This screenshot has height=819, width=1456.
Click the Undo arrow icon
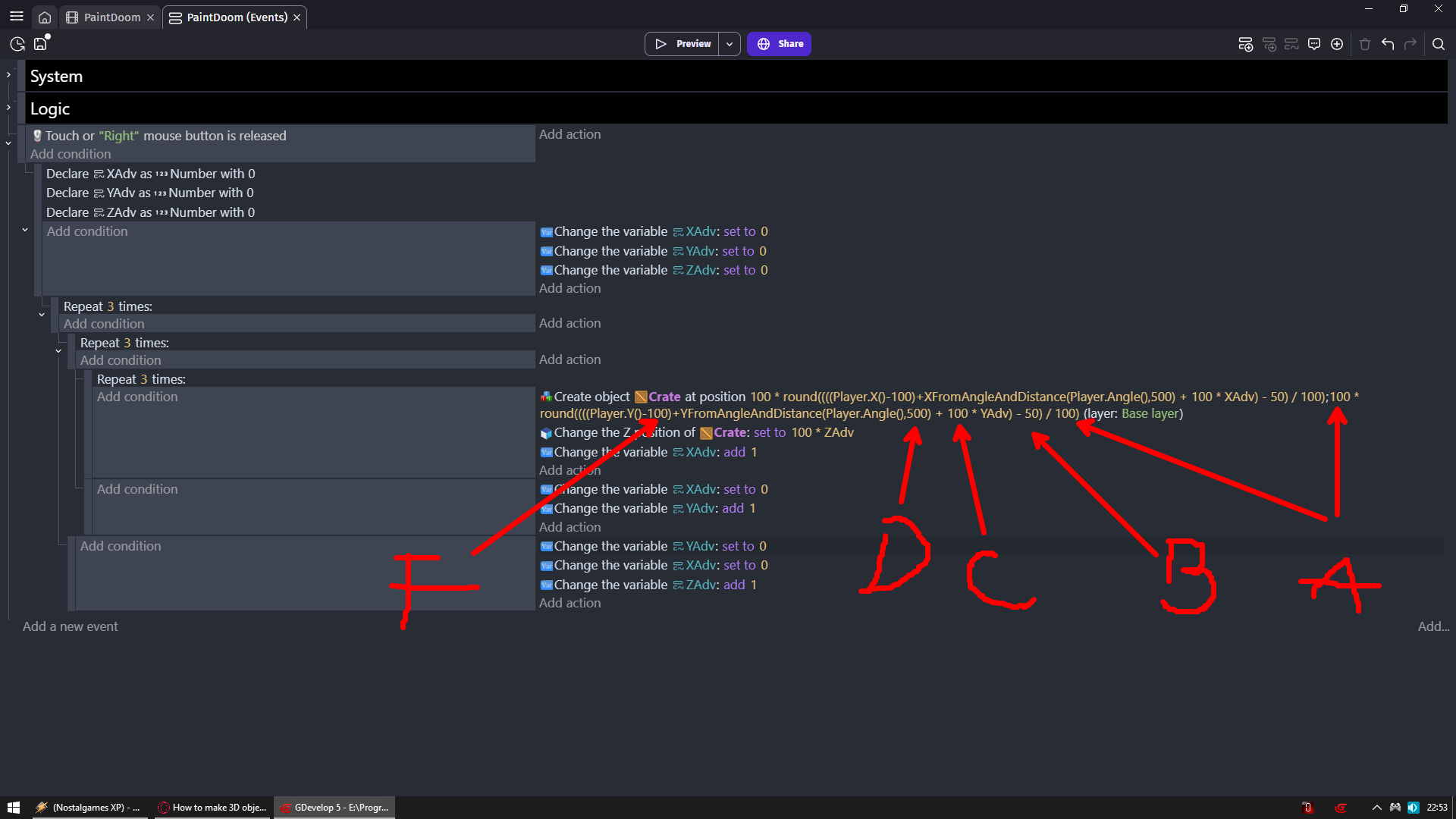pyautogui.click(x=1387, y=44)
